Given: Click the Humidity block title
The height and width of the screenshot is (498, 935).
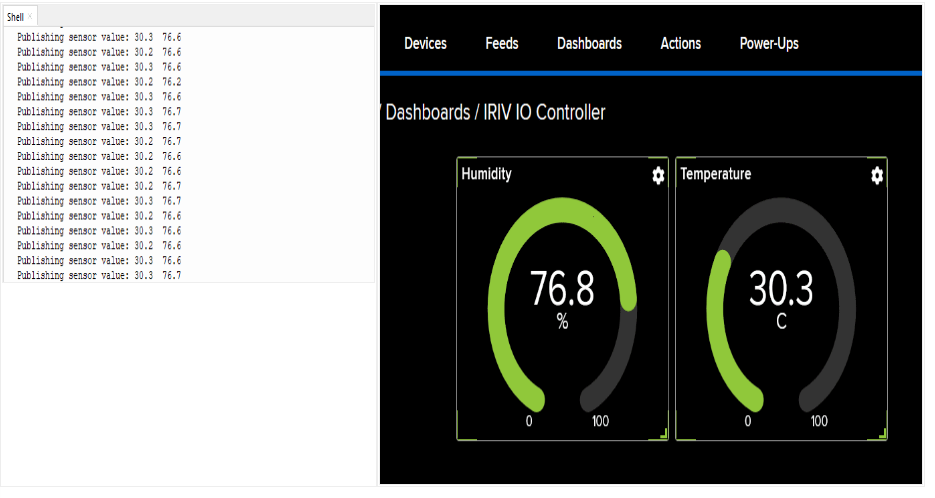Looking at the screenshot, I should 486,174.
